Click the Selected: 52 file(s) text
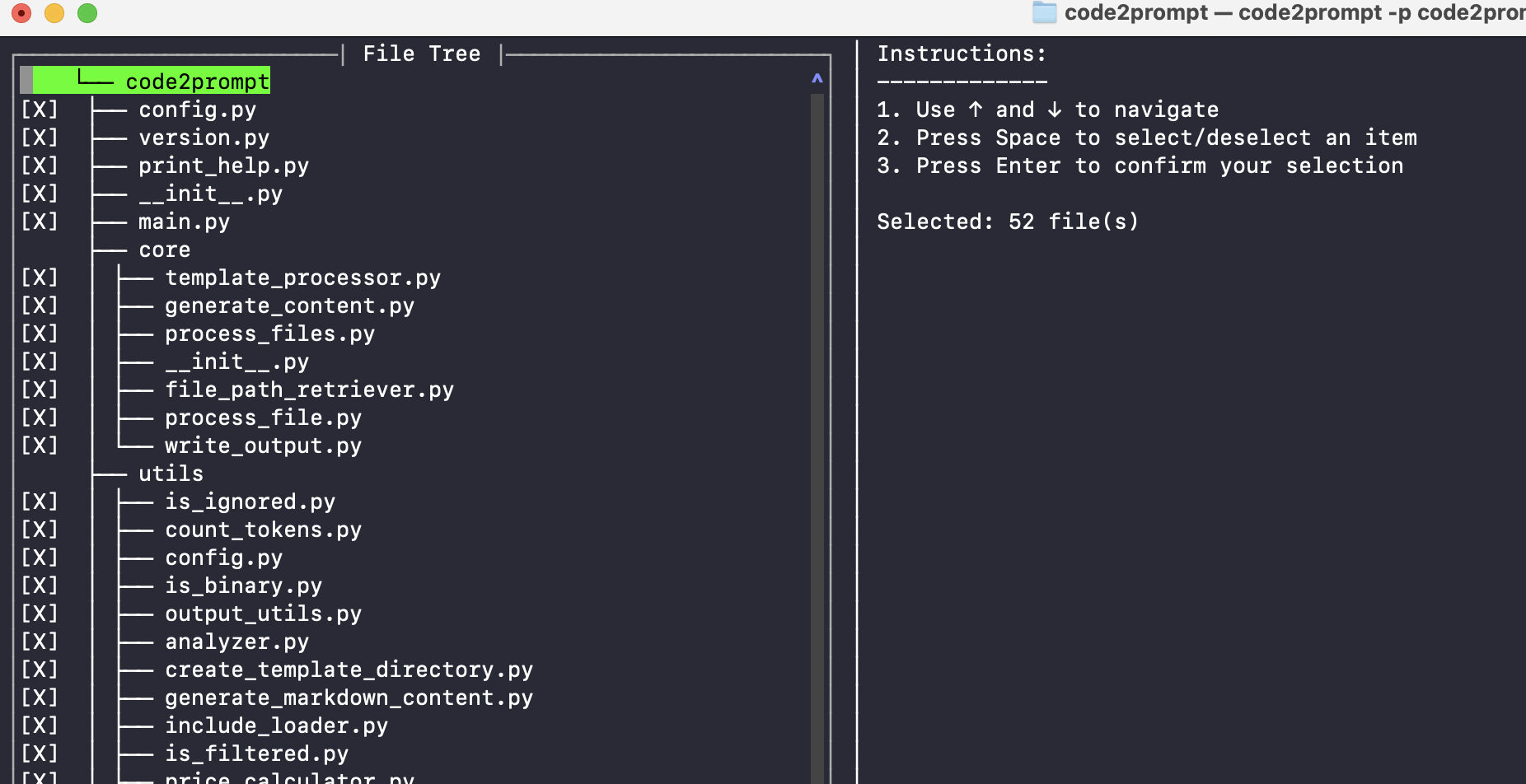Viewport: 1526px width, 784px height. (1007, 222)
